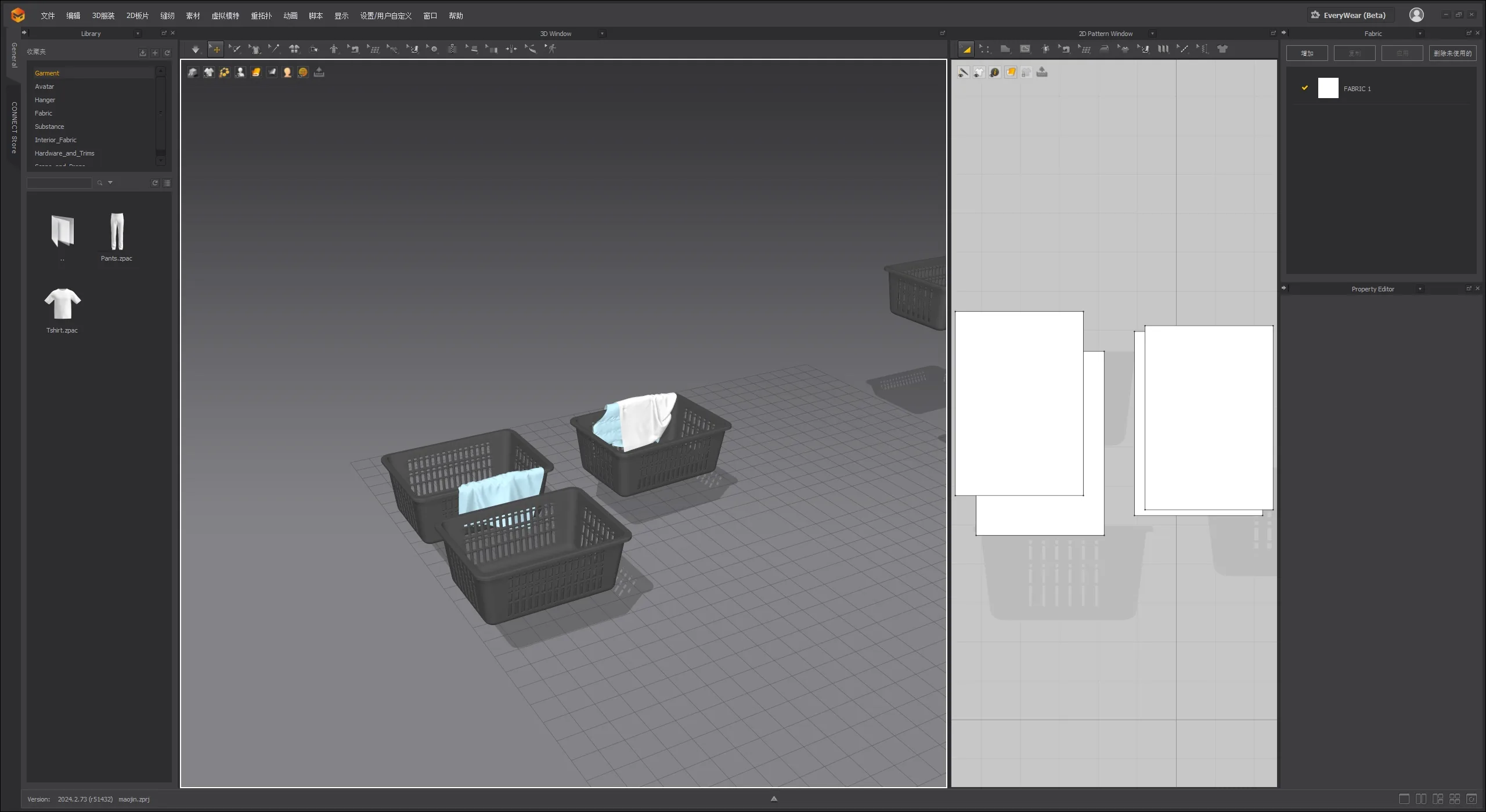Select the four-pane layout icon in the status bar

(1454, 799)
